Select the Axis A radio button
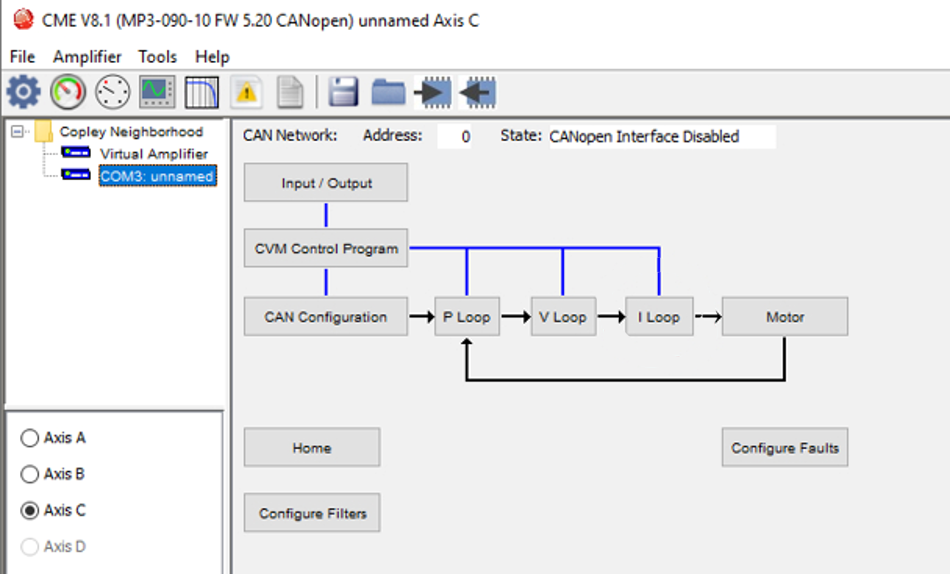This screenshot has width=950, height=574. point(30,438)
